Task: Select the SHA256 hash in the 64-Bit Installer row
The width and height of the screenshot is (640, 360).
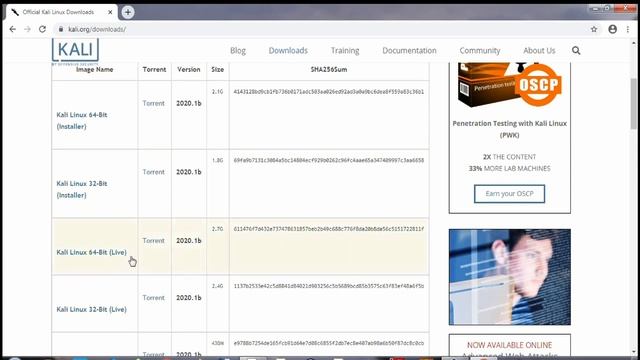Action: [x=329, y=92]
